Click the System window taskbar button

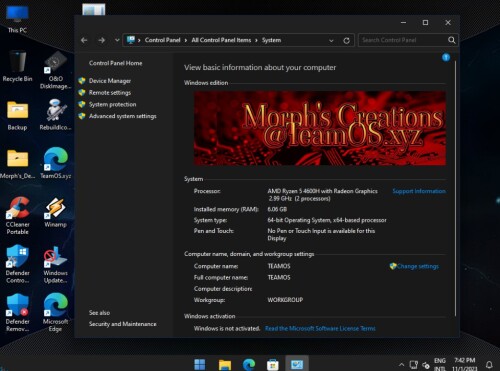297,364
